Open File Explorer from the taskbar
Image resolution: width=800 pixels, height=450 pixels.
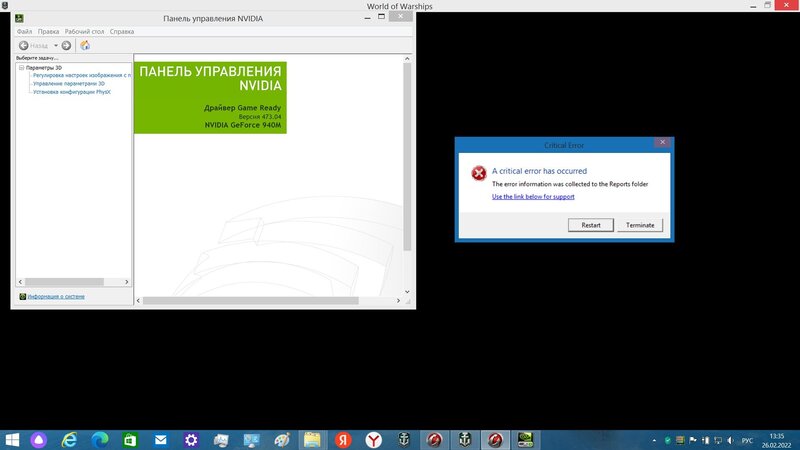coord(312,440)
